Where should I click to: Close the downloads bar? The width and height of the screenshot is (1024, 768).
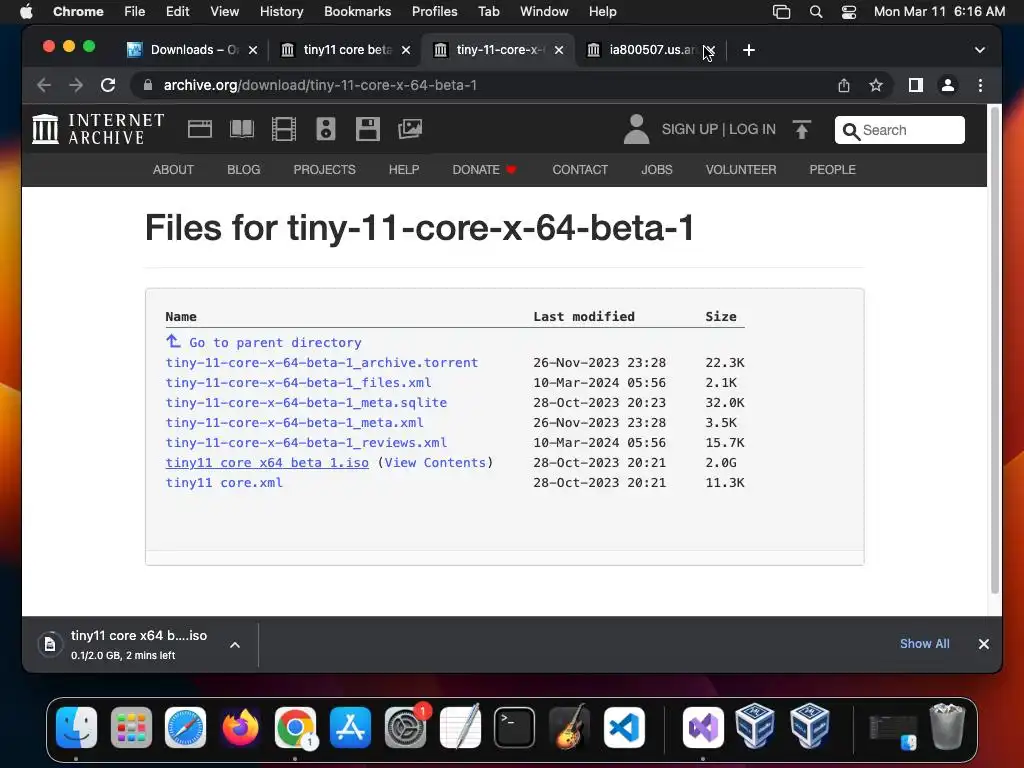[x=984, y=644]
